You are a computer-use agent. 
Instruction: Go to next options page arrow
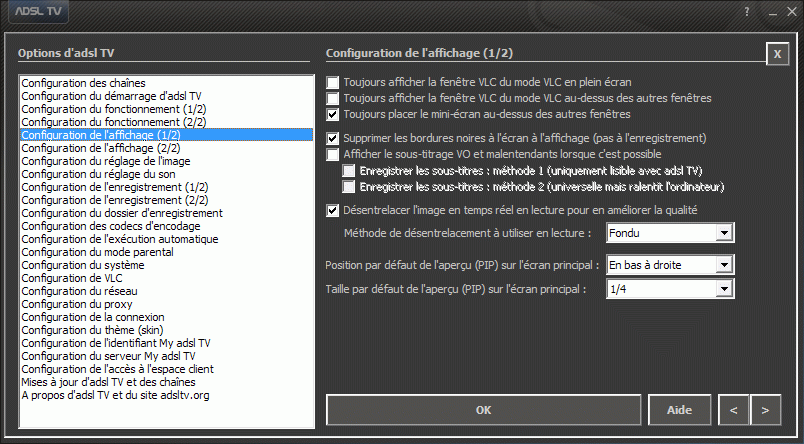[x=765, y=410]
